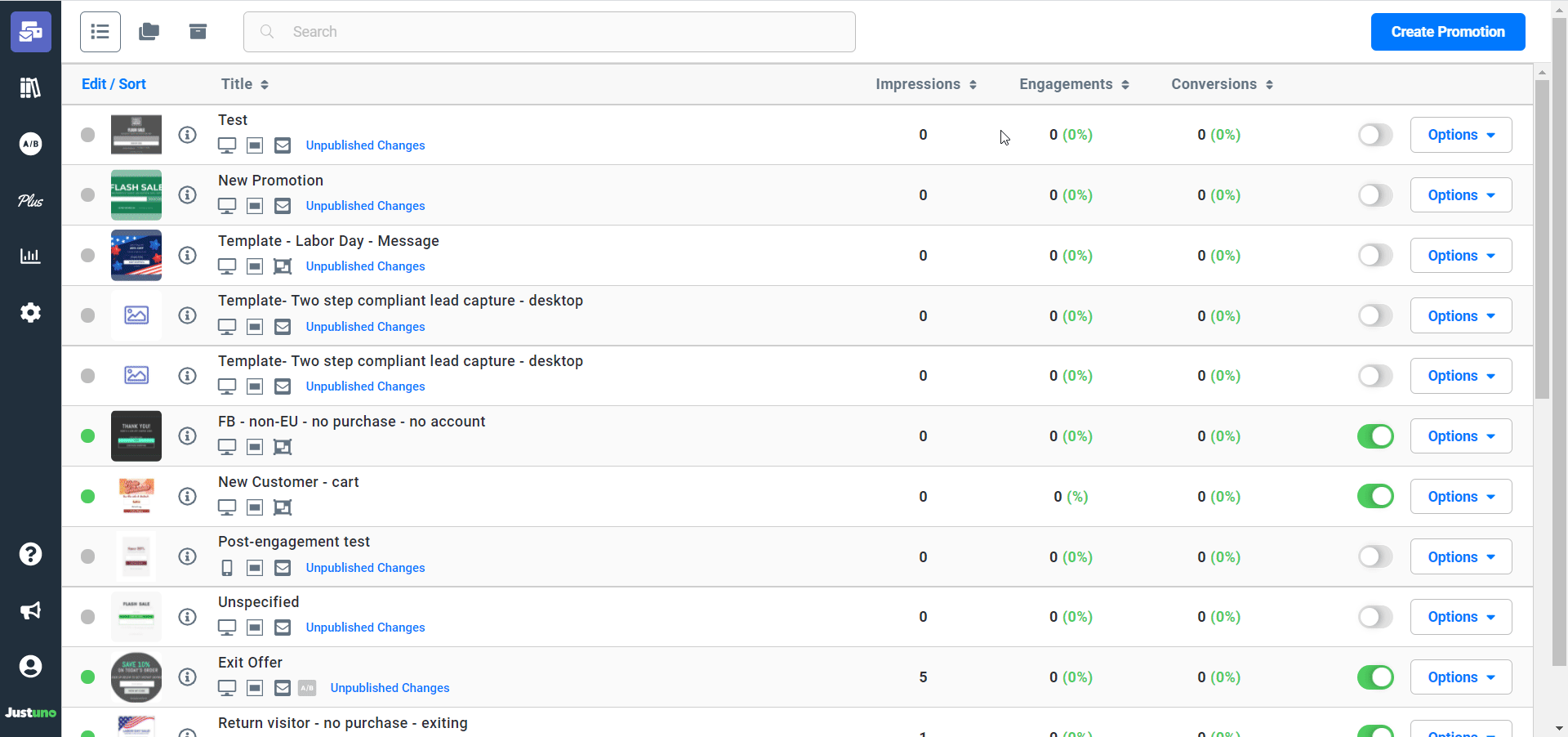Open Options menu for Unspecified promotion
The height and width of the screenshot is (737, 1568).
coord(1460,617)
